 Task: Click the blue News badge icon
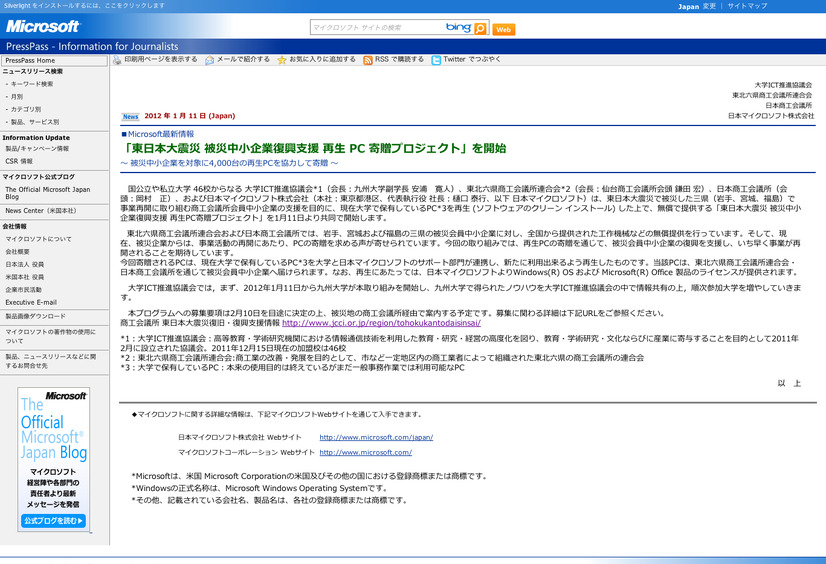point(130,116)
